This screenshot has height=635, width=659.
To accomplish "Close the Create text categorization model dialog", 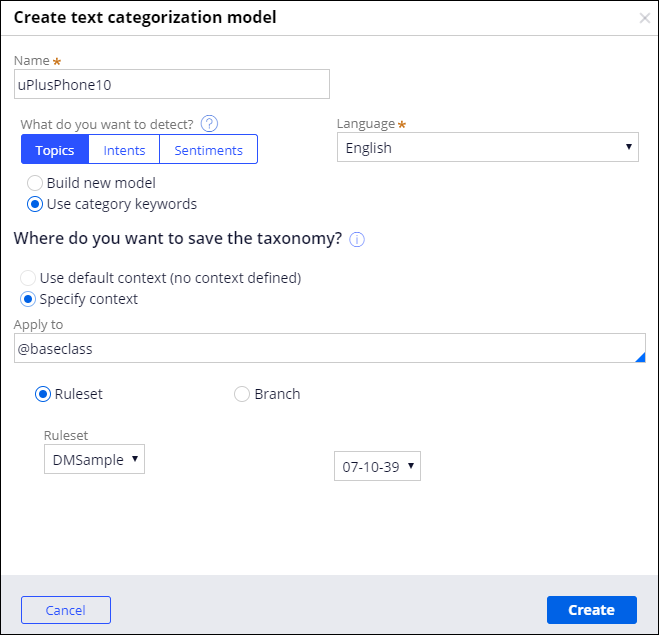I will (x=644, y=18).
